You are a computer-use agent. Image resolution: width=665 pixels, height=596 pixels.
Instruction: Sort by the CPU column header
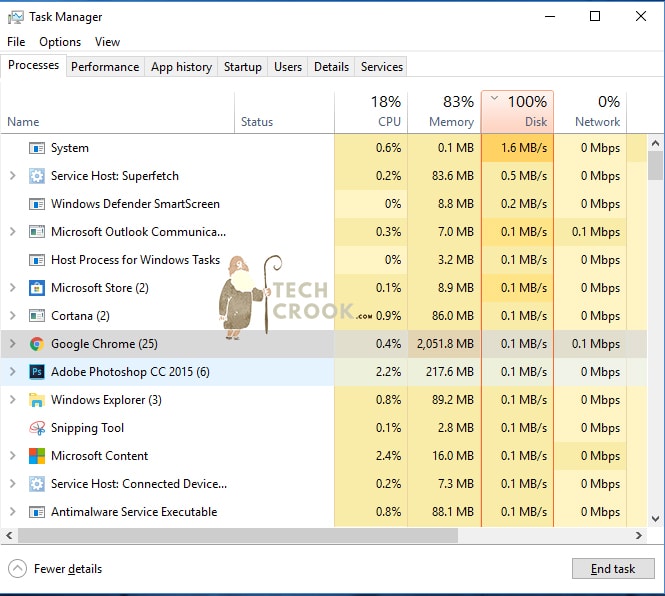click(x=371, y=112)
